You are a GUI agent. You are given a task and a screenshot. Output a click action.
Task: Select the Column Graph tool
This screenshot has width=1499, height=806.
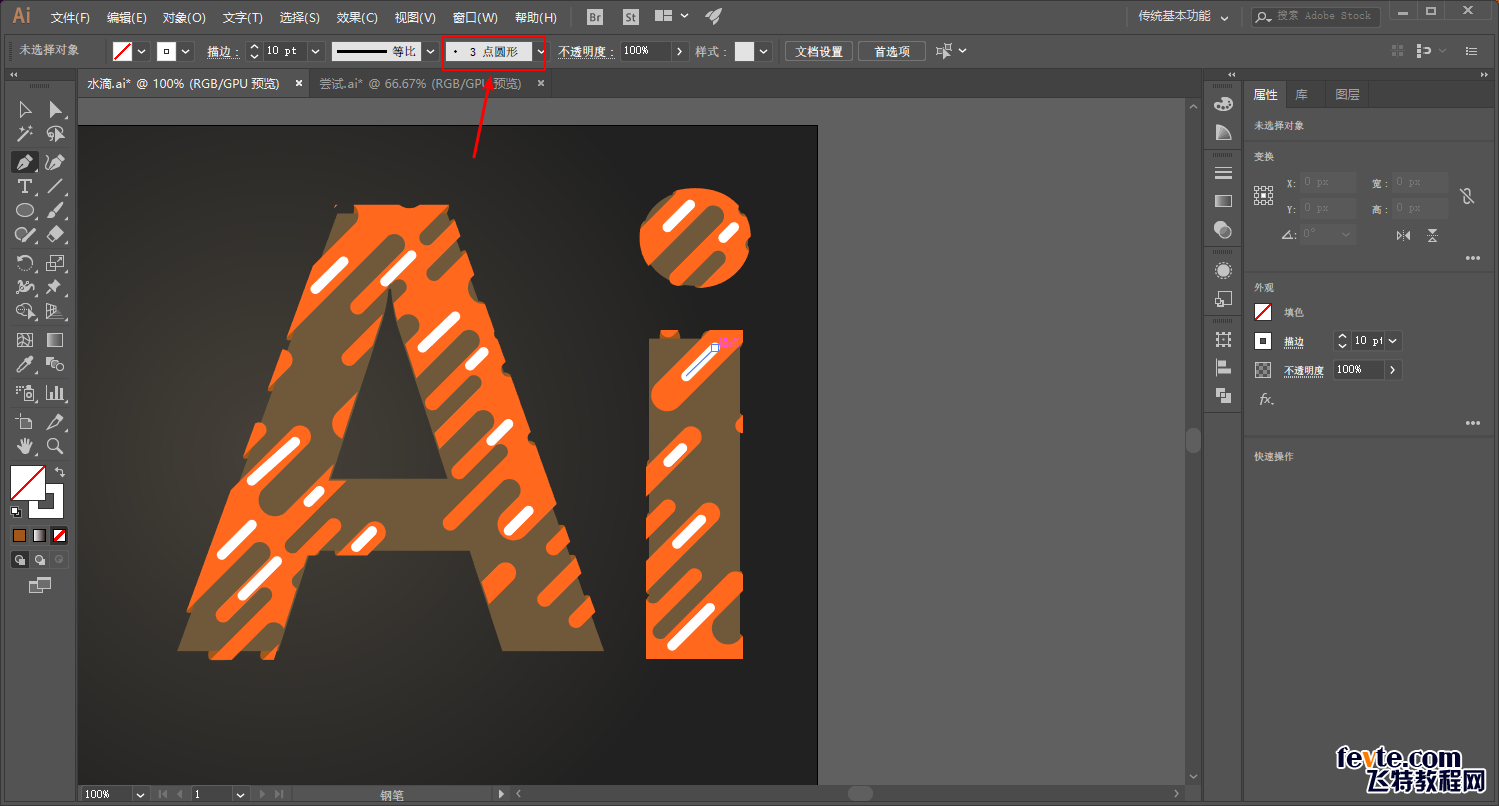pos(55,393)
